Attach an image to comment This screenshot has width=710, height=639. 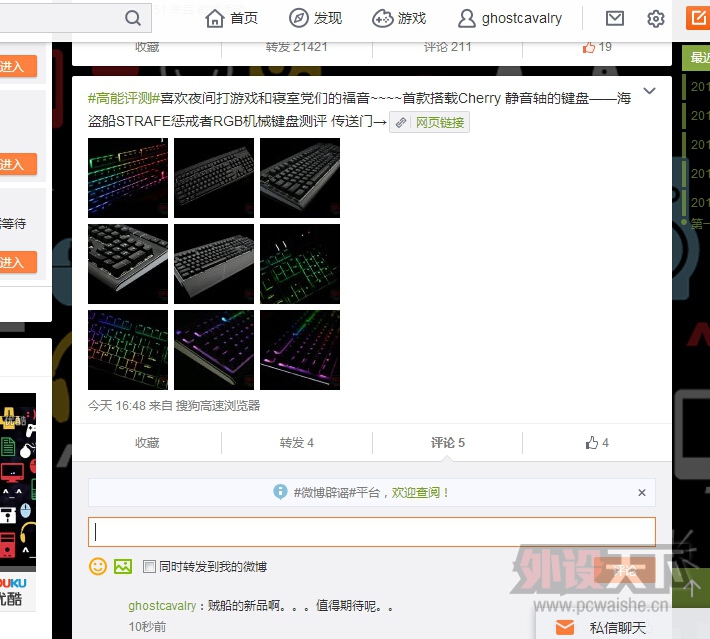pos(123,567)
